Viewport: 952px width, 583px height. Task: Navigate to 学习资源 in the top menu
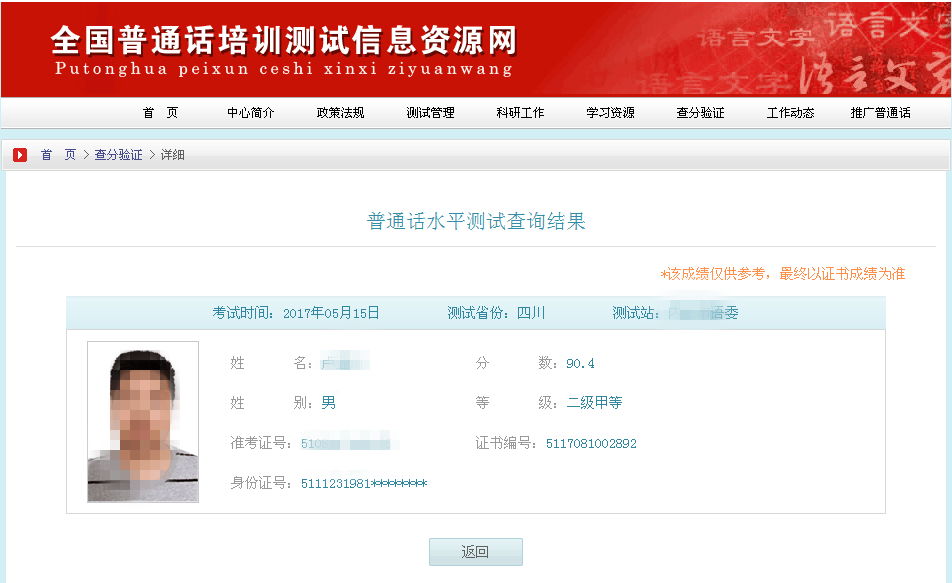tap(610, 113)
